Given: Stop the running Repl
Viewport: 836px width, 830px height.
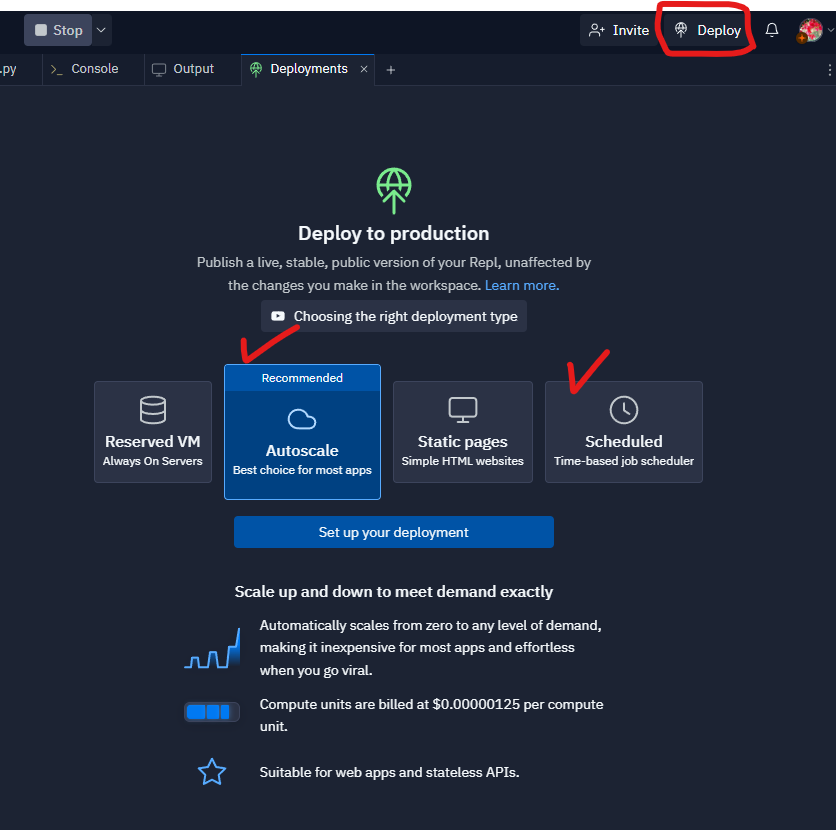Looking at the screenshot, I should click(58, 30).
